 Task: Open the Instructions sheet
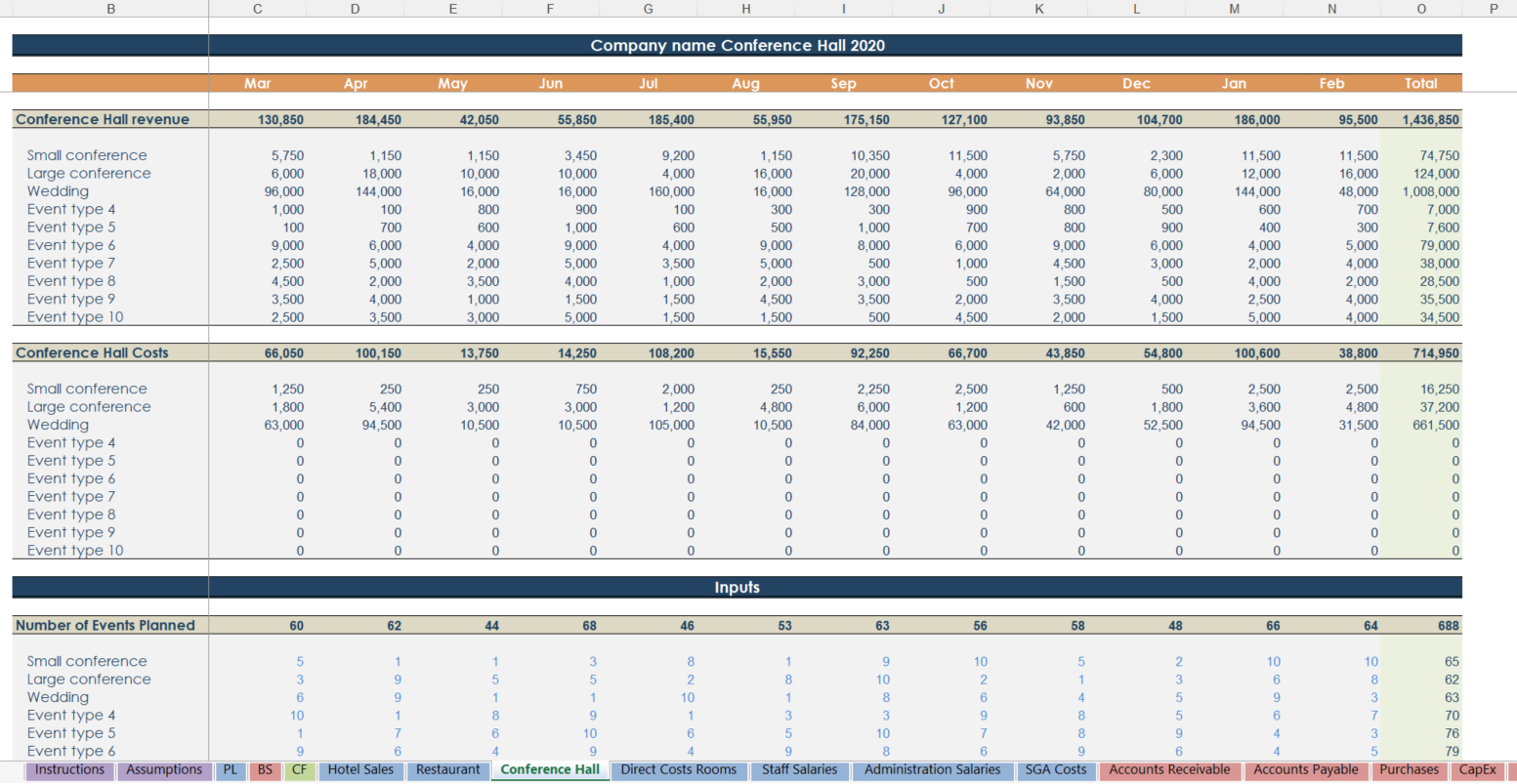(68, 769)
